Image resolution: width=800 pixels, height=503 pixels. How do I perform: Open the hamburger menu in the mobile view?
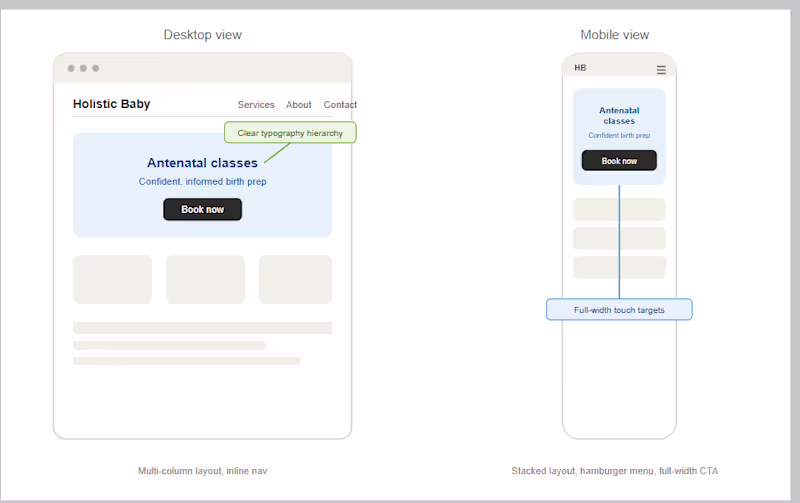pyautogui.click(x=661, y=70)
